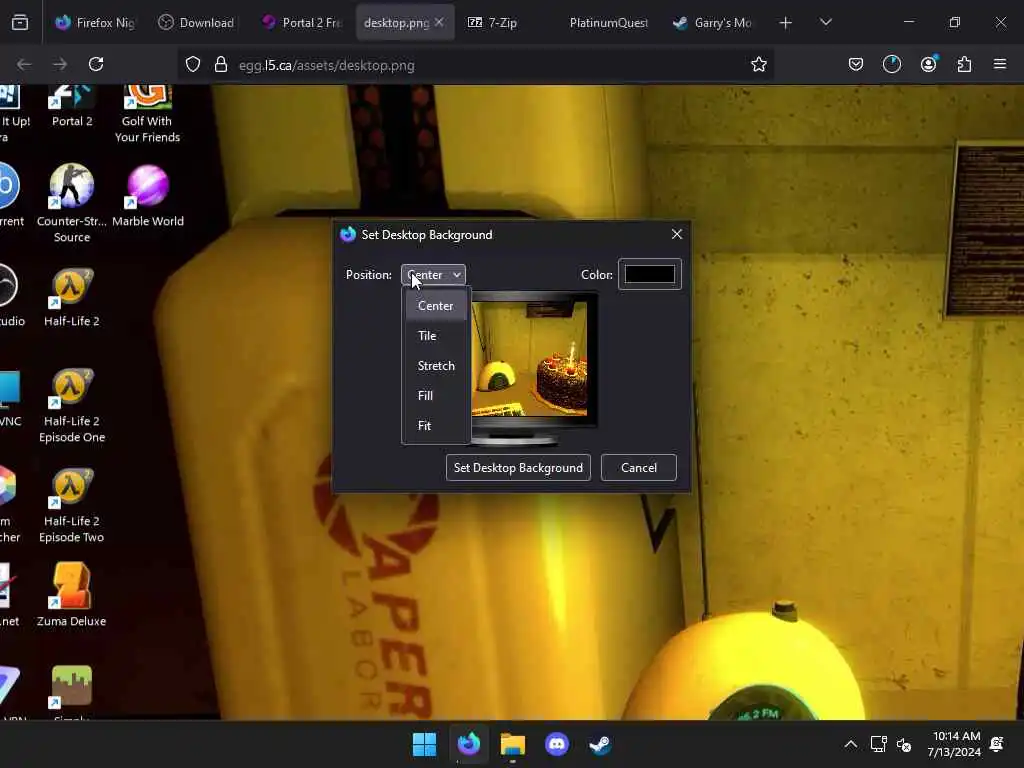Select Stretch position option
This screenshot has width=1024, height=768.
pyautogui.click(x=436, y=366)
